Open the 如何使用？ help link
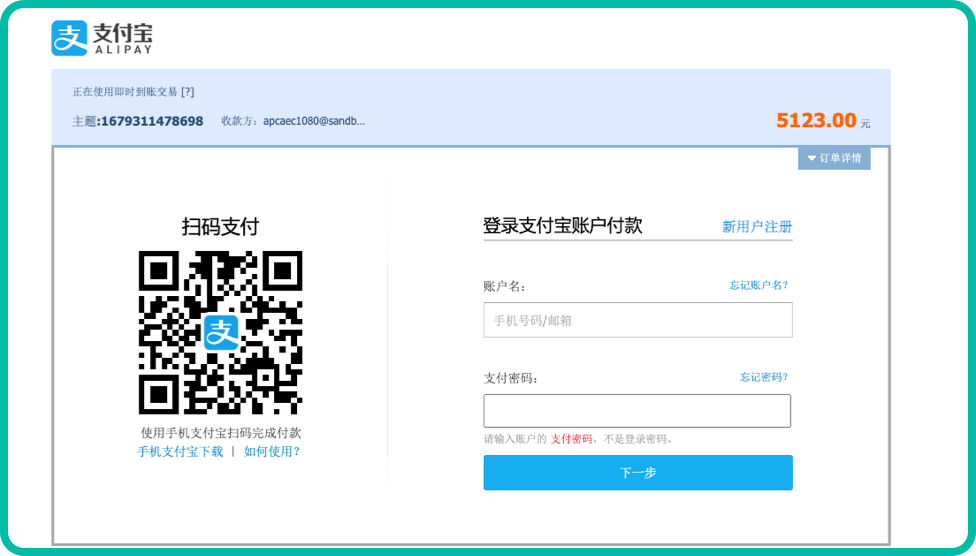This screenshot has height=556, width=976. pos(272,452)
